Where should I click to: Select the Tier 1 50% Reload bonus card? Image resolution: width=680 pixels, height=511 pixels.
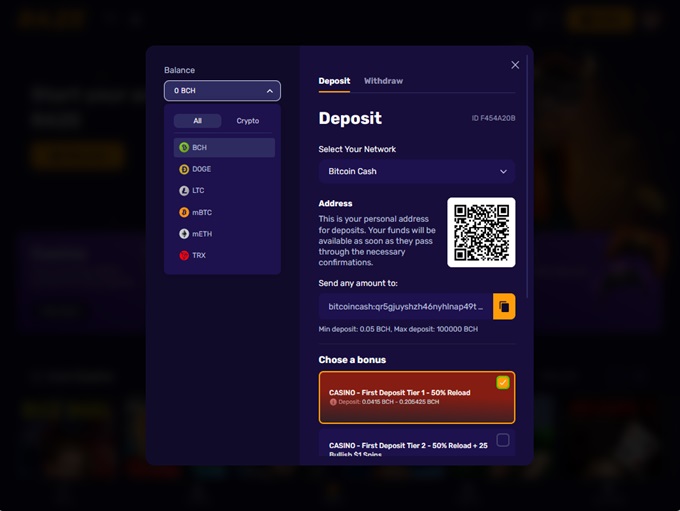[x=417, y=397]
